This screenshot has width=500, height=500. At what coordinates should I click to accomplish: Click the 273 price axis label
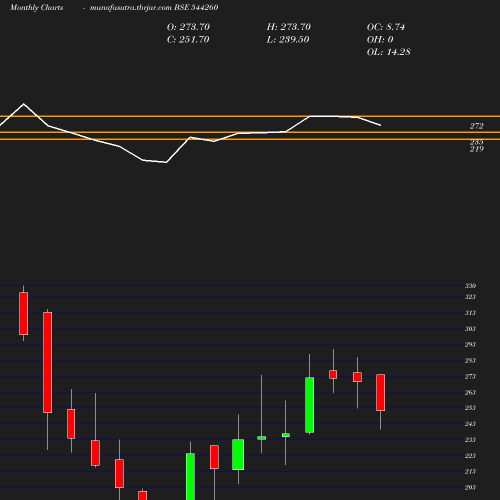tap(470, 376)
